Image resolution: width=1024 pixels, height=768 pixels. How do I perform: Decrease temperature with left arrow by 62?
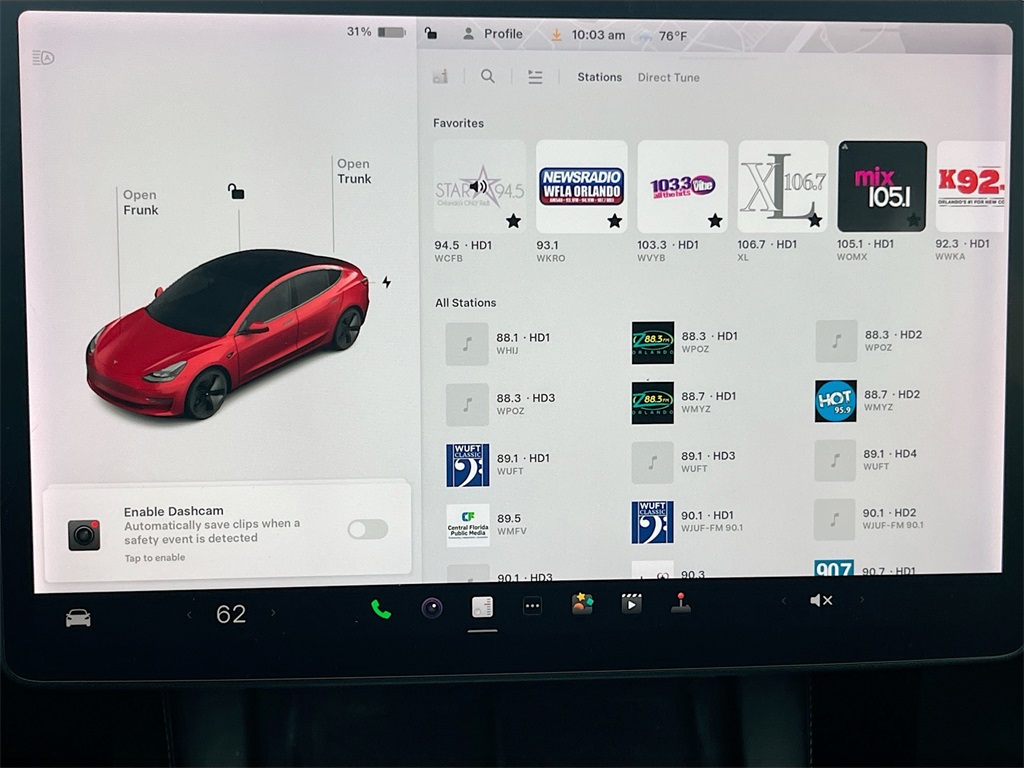(x=190, y=614)
